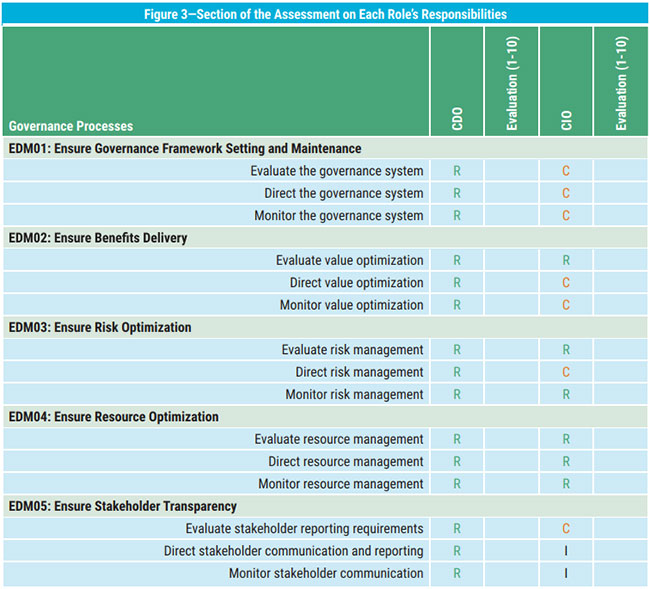
Task: Click the CDO column header
Action: 457,120
